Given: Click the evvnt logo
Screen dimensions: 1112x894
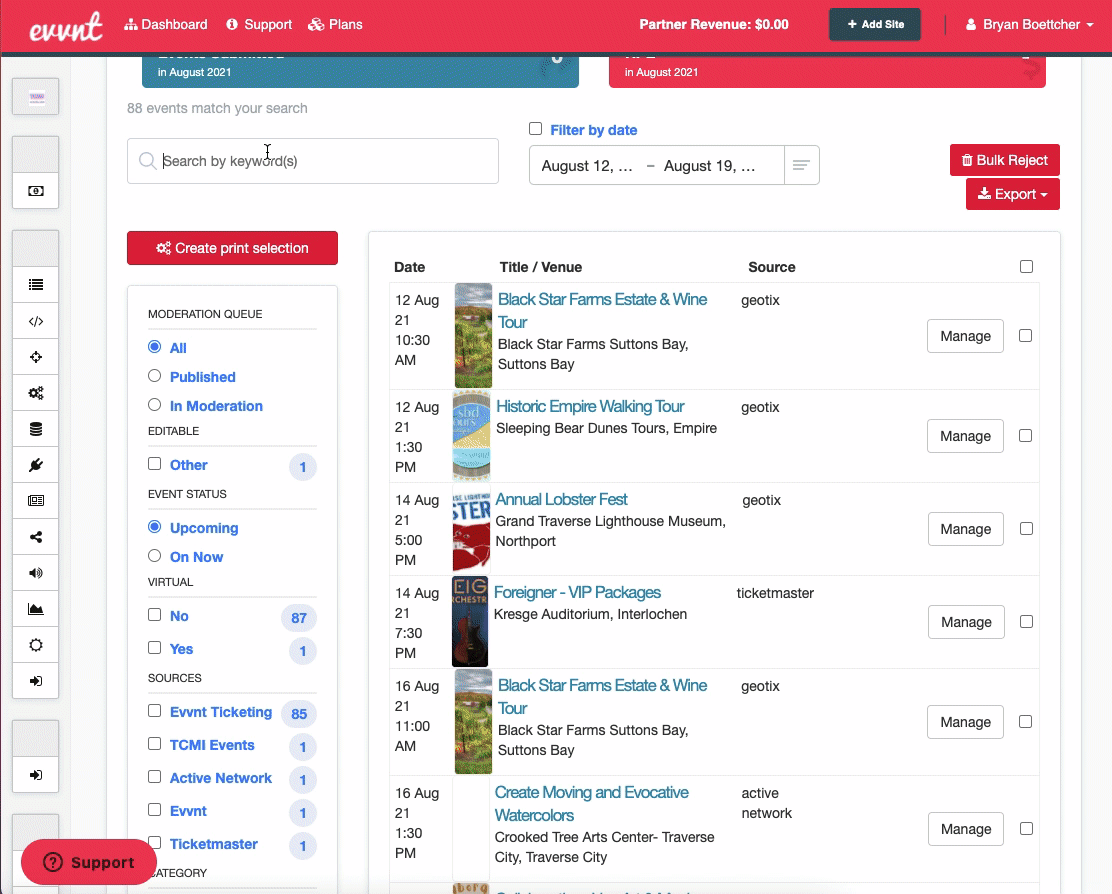Looking at the screenshot, I should (66, 27).
